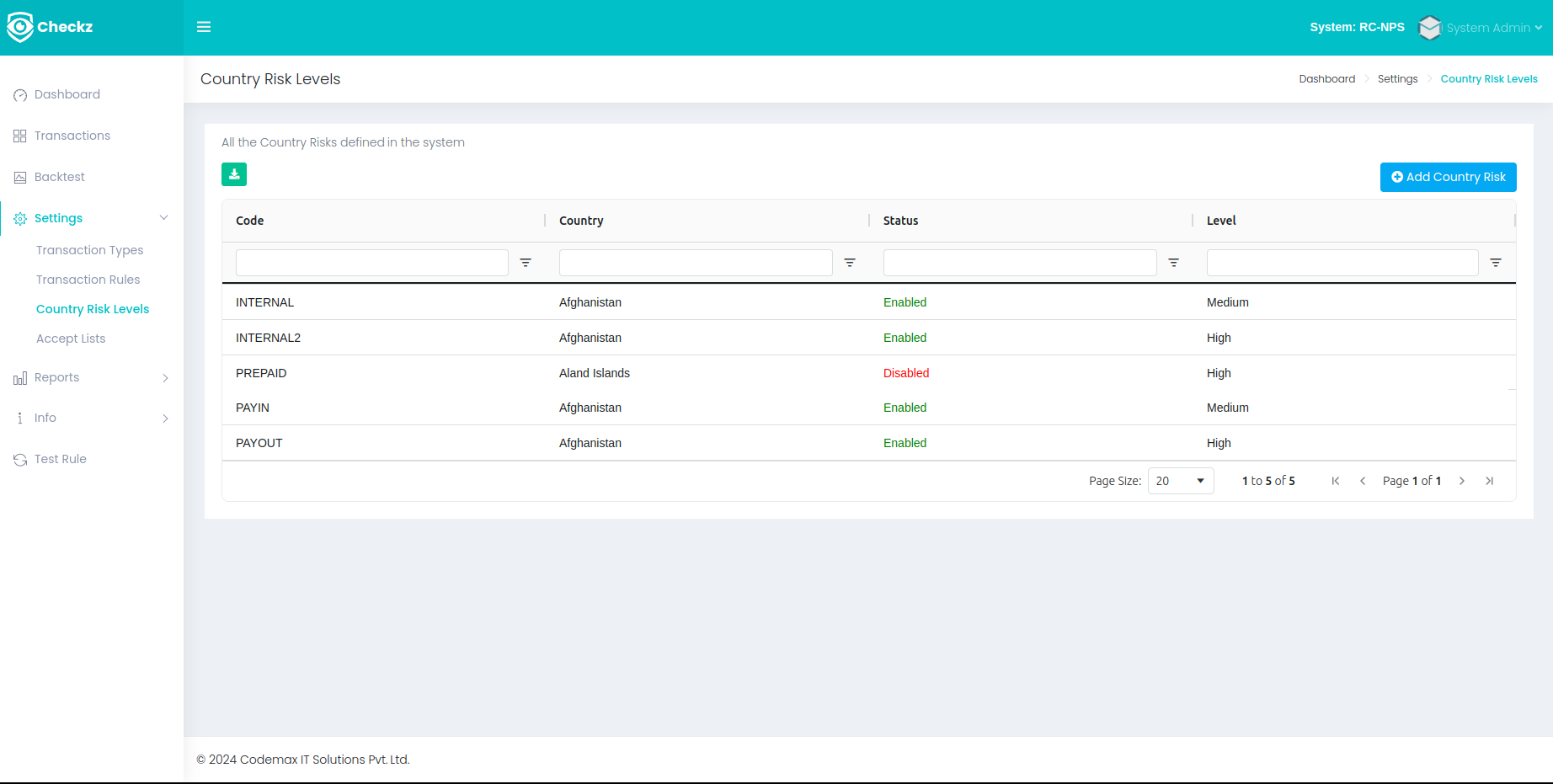Open the Code column filter menu icon
This screenshot has height=784, width=1553.
[526, 263]
